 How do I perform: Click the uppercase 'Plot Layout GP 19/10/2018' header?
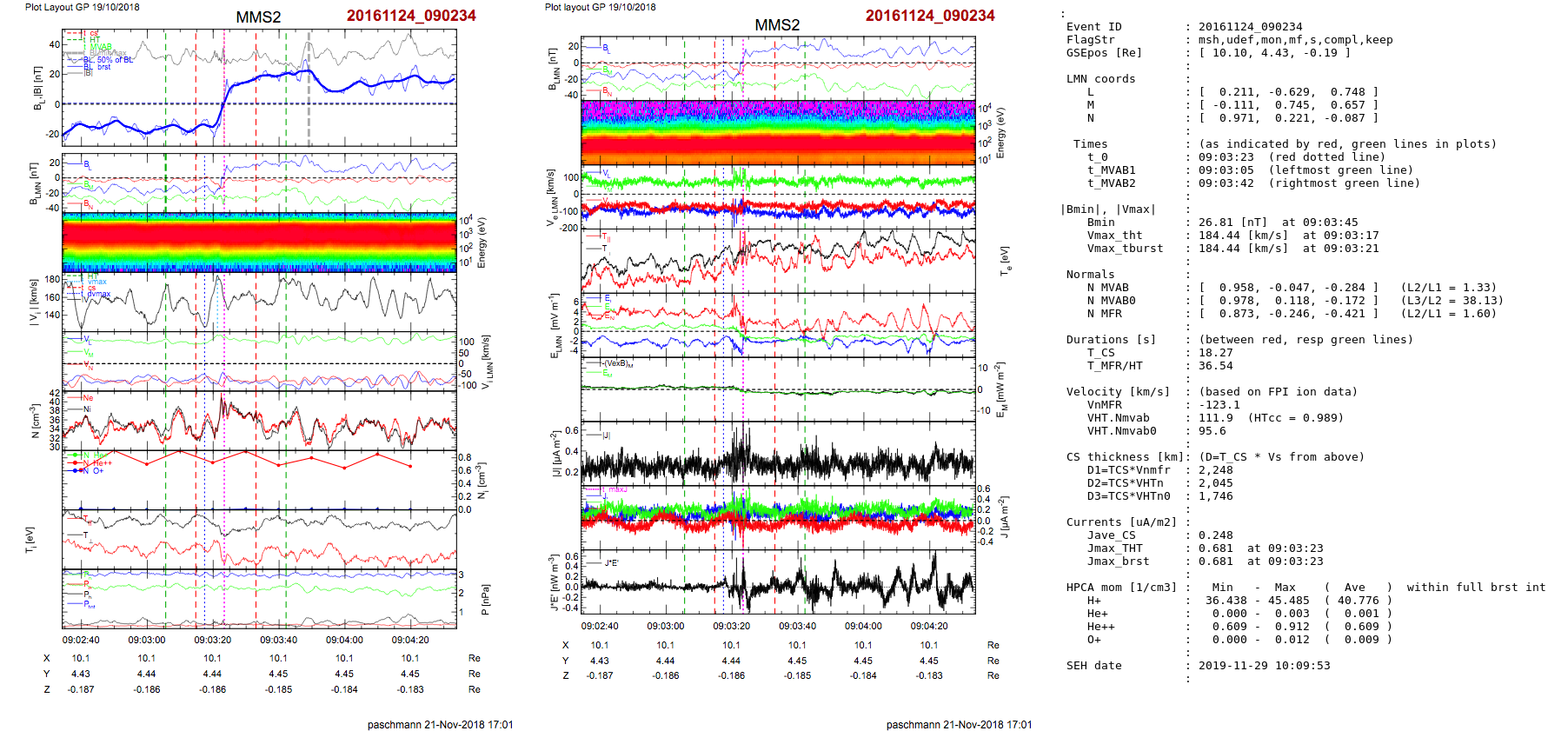click(82, 7)
